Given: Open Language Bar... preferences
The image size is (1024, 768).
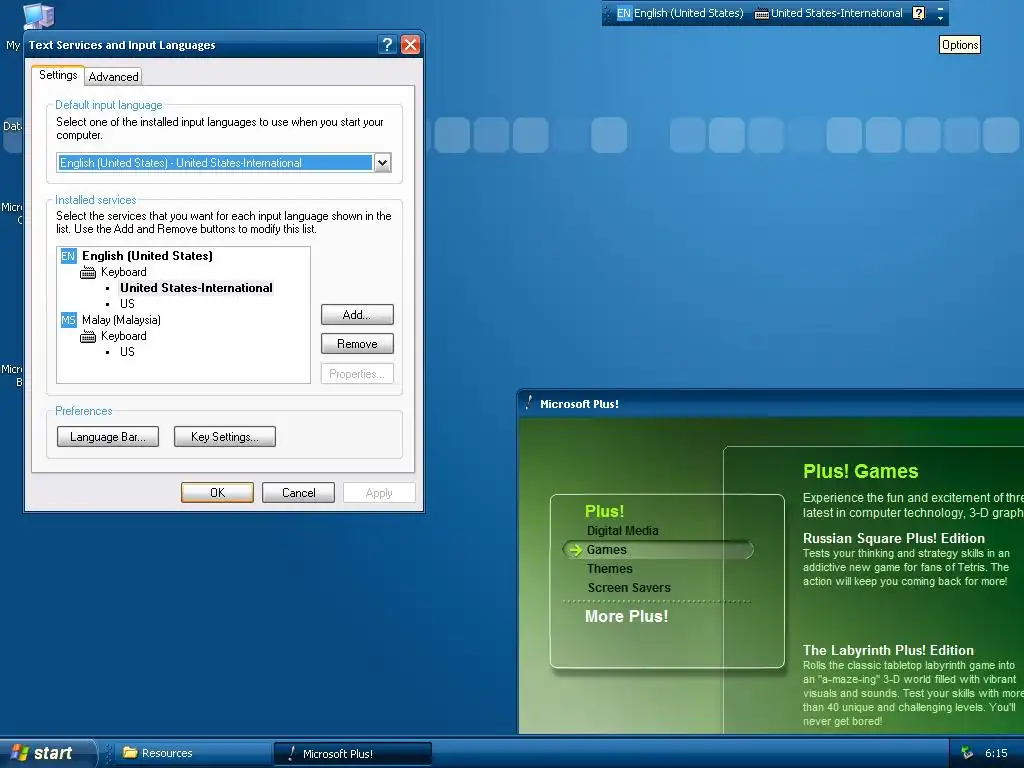Looking at the screenshot, I should click(x=108, y=437).
